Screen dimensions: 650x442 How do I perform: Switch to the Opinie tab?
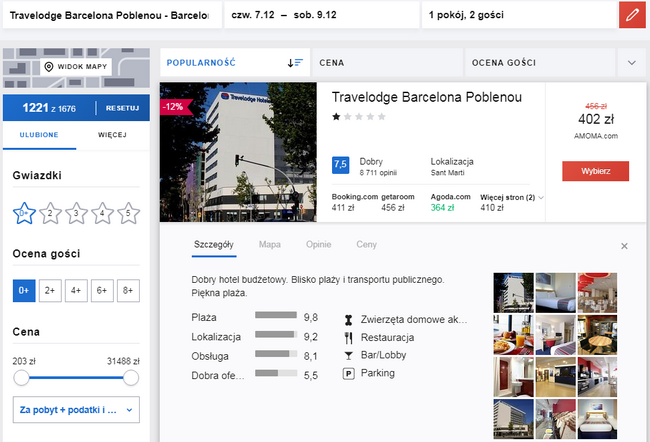(x=318, y=244)
